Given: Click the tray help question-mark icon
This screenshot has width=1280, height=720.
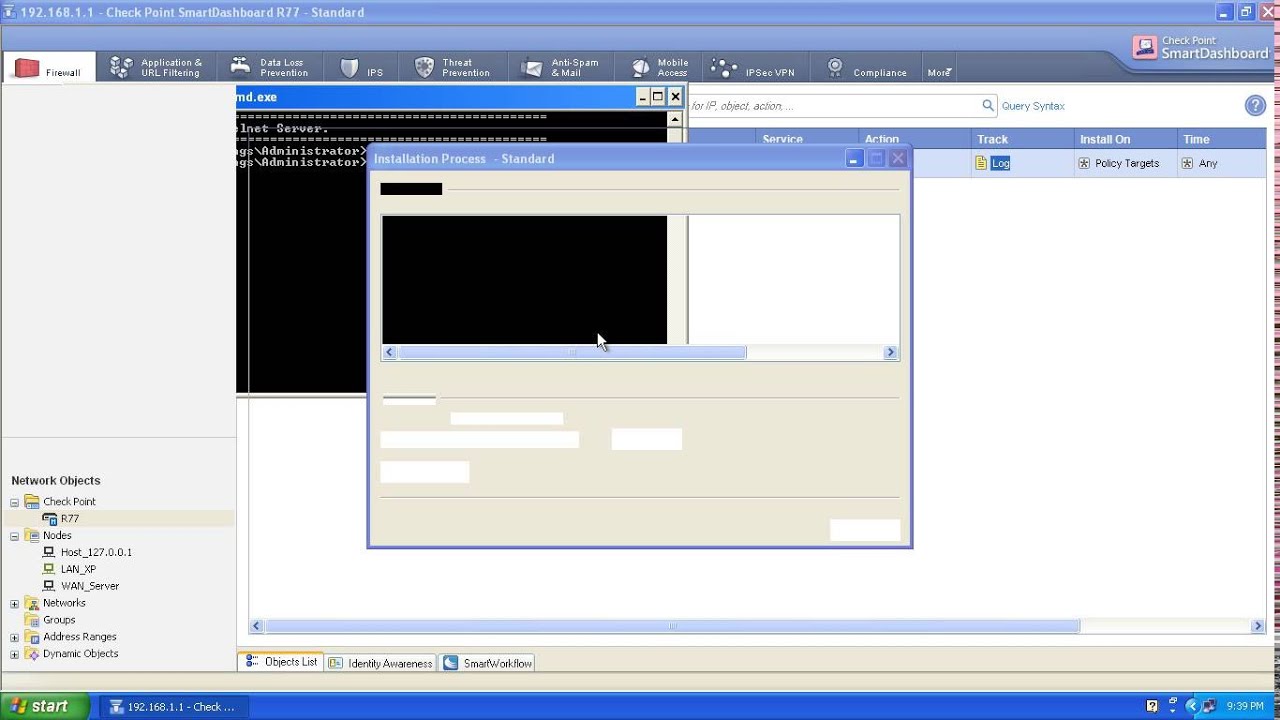Looking at the screenshot, I should [1152, 706].
